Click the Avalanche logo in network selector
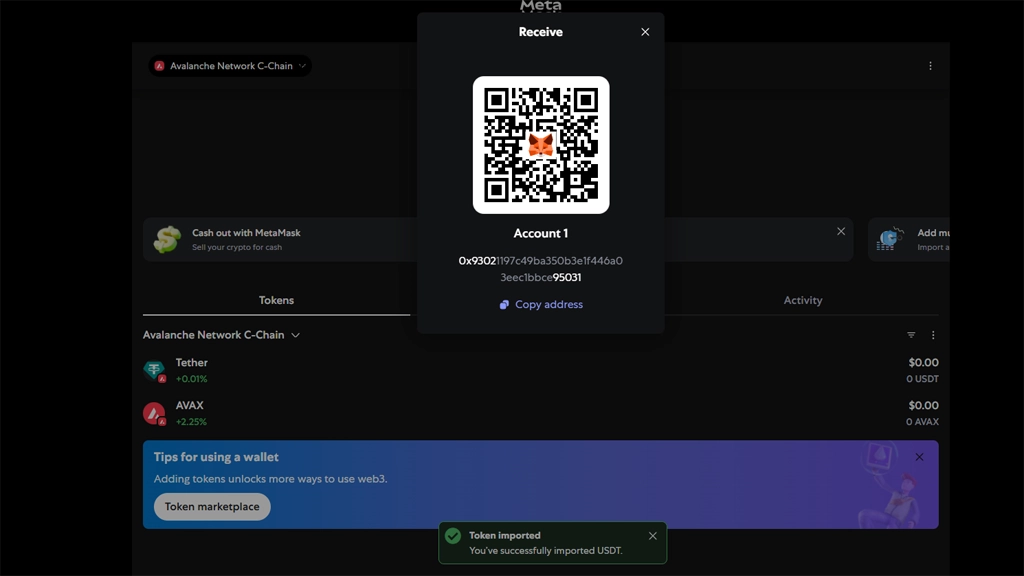 [159, 66]
